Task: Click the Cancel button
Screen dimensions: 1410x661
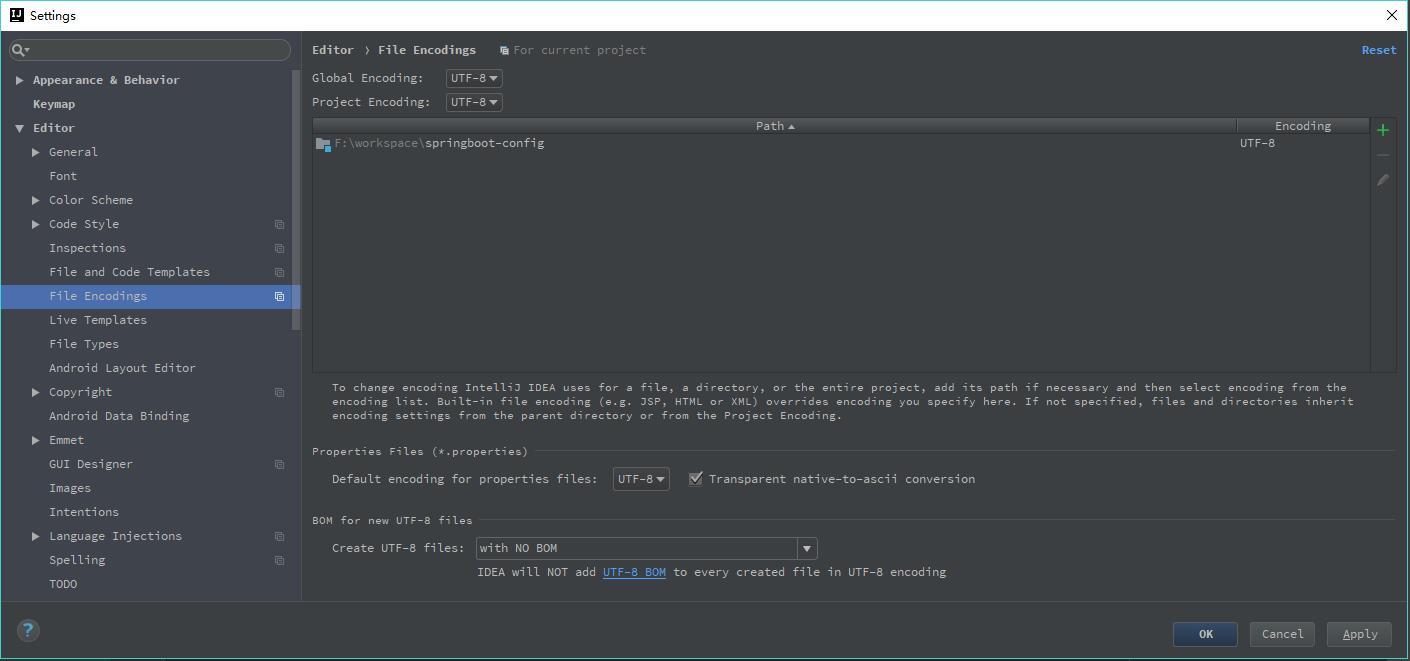Action: click(x=1282, y=634)
